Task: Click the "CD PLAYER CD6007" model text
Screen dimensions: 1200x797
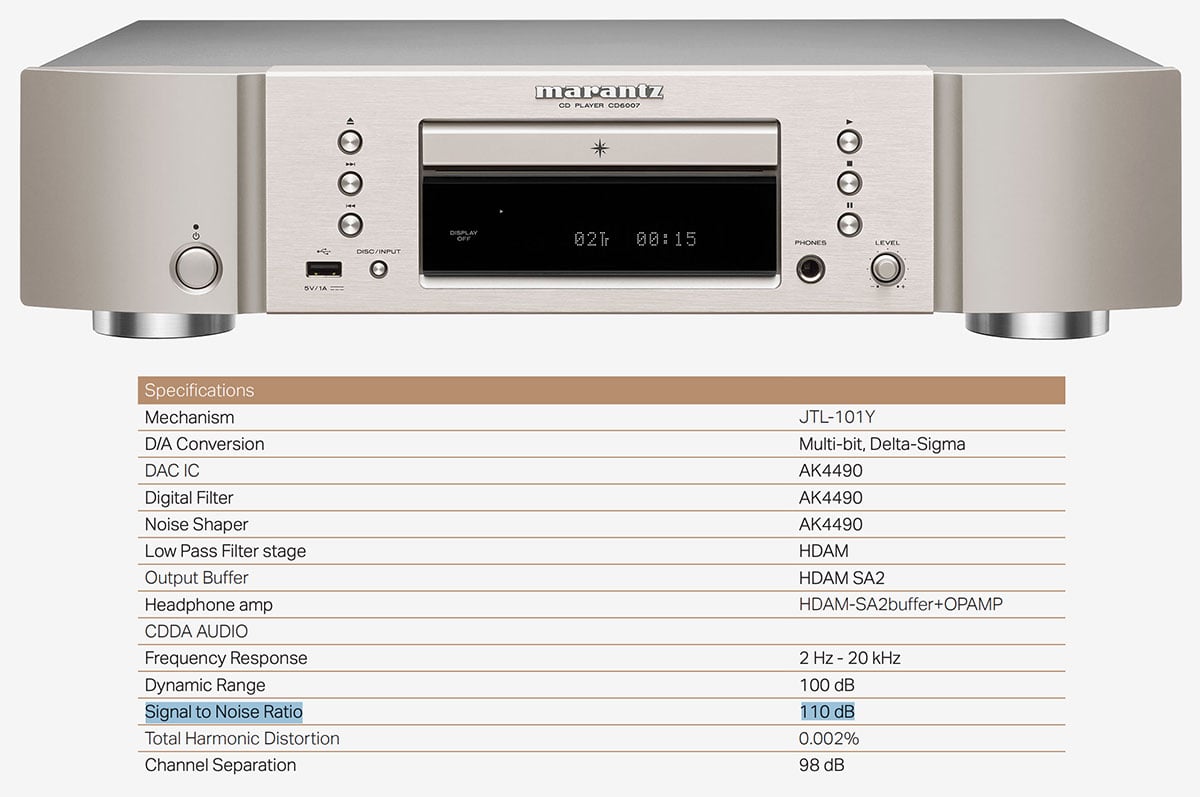Action: (x=599, y=104)
